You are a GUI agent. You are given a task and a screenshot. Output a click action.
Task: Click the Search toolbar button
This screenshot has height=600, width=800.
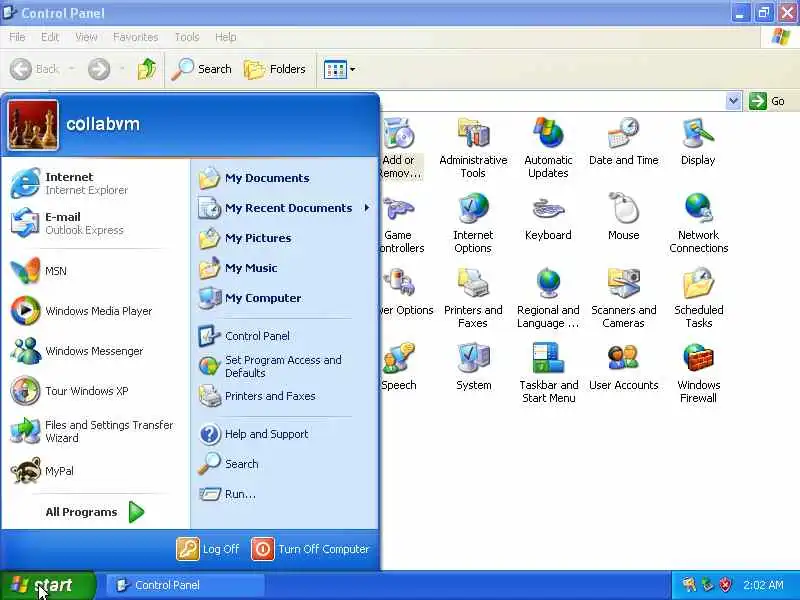click(202, 69)
